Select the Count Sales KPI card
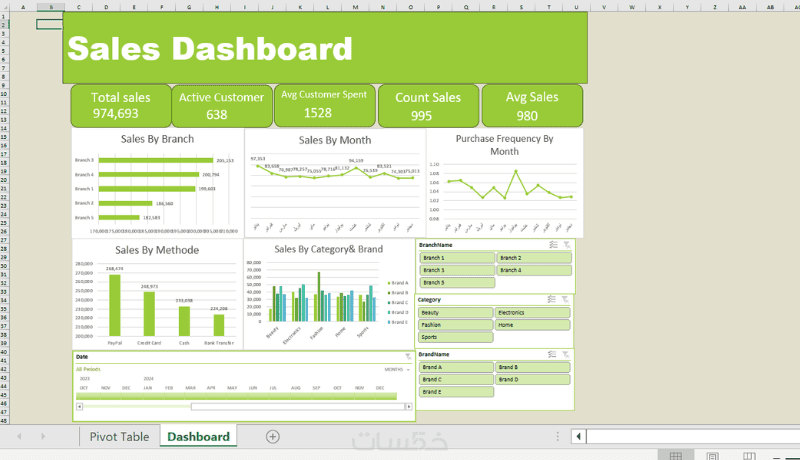The width and height of the screenshot is (800, 460). (x=428, y=106)
